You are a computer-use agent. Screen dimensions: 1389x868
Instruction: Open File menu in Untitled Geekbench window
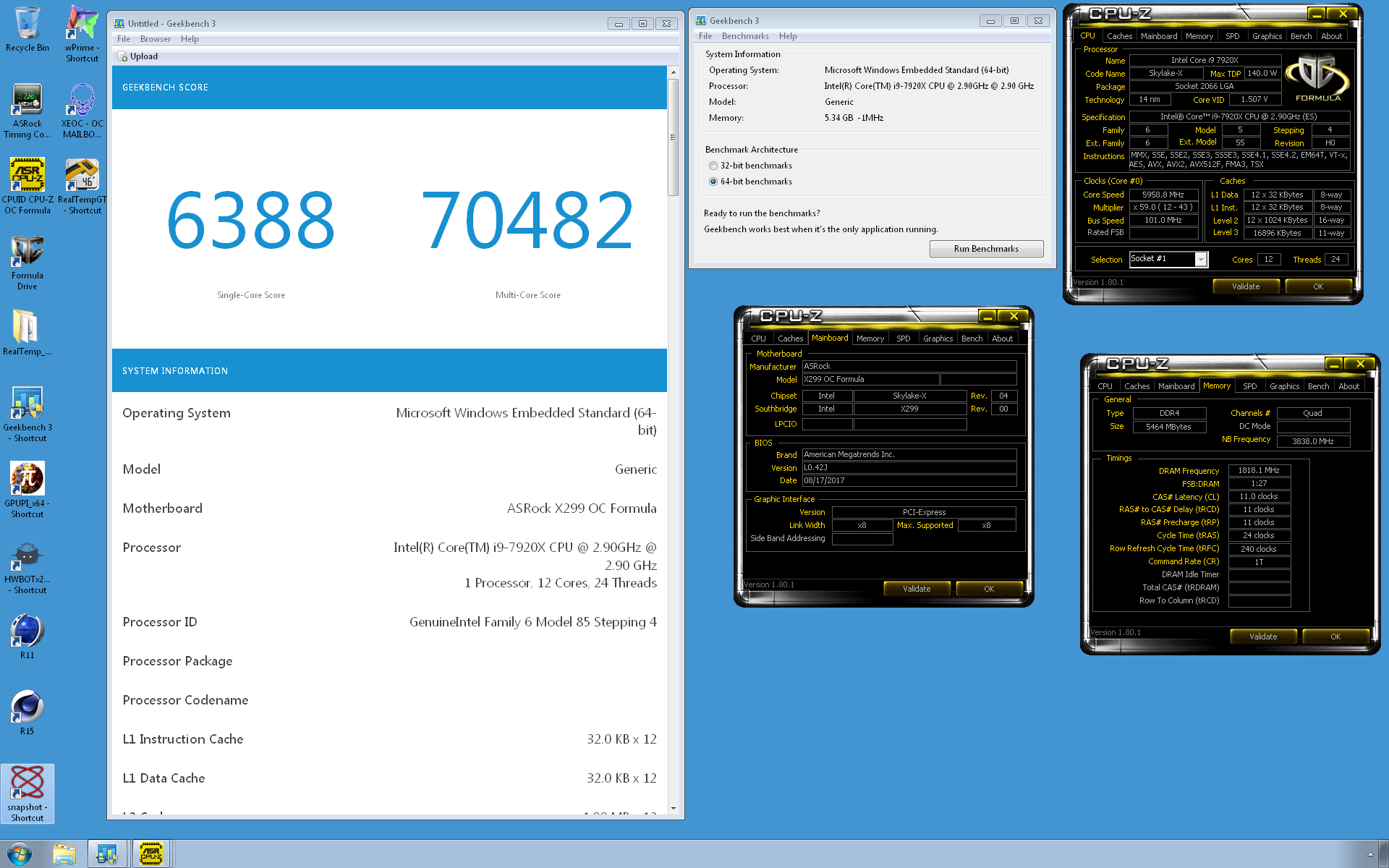pyautogui.click(x=124, y=39)
